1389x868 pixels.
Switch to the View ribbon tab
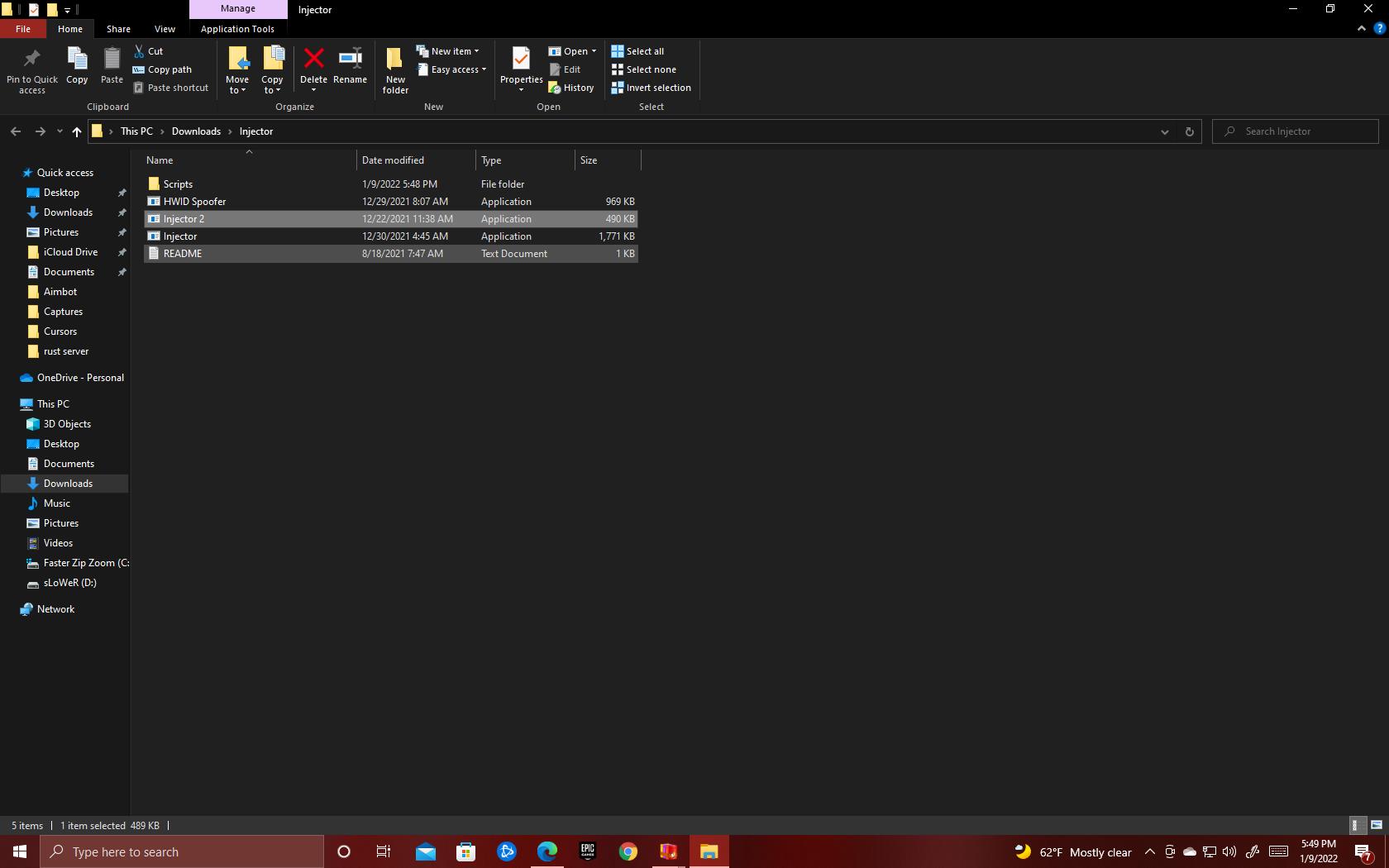point(165,29)
